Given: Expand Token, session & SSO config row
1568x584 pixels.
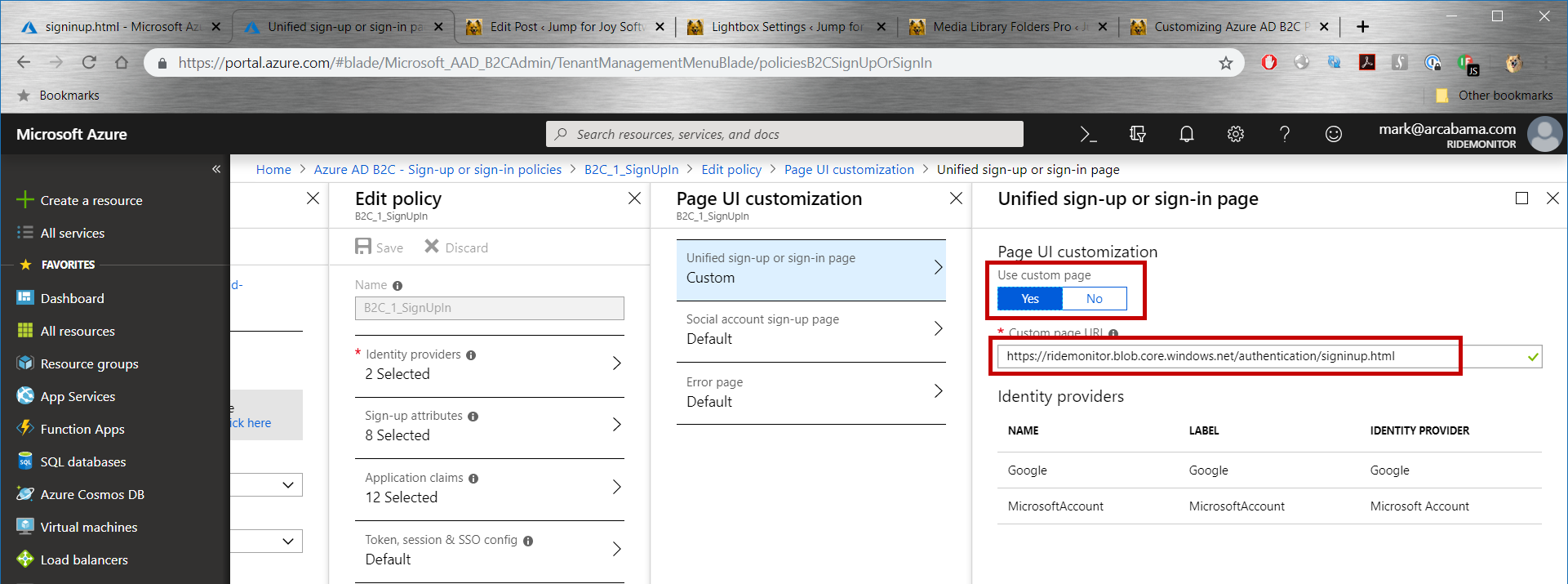Looking at the screenshot, I should tap(490, 551).
